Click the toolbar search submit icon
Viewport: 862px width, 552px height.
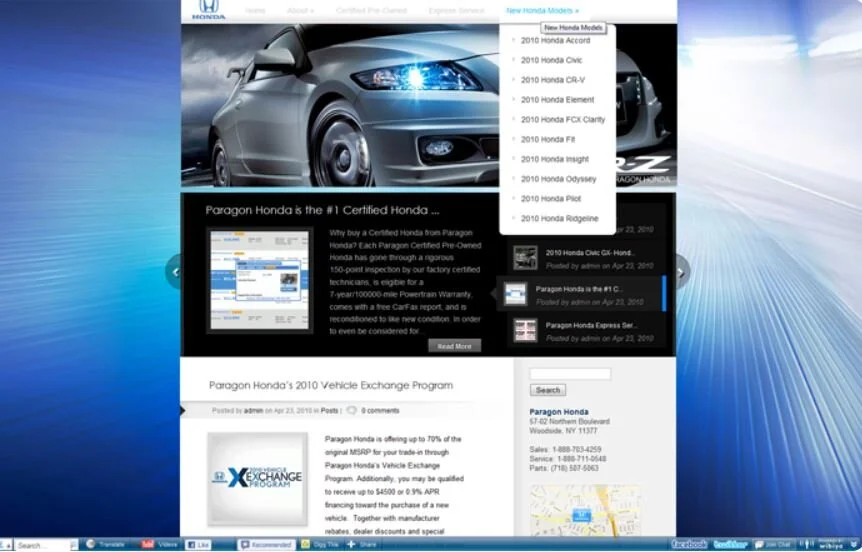coord(74,545)
